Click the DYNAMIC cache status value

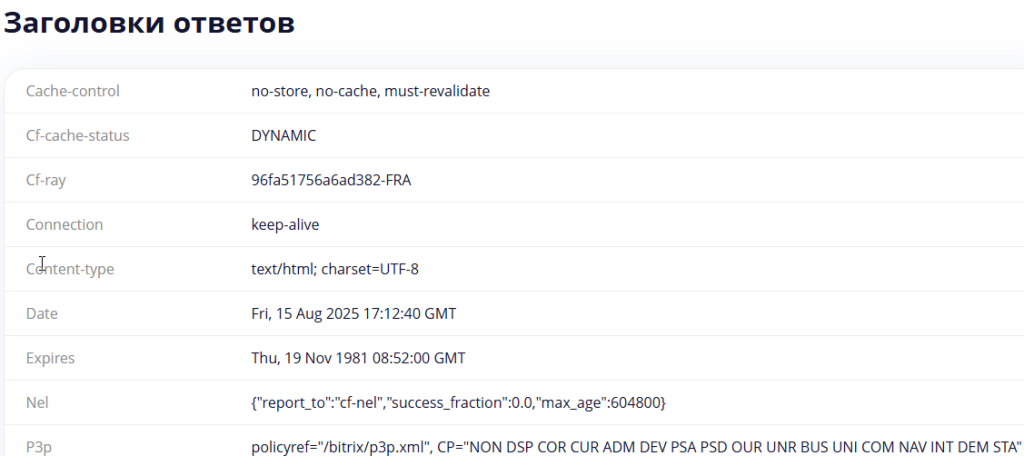tap(284, 136)
